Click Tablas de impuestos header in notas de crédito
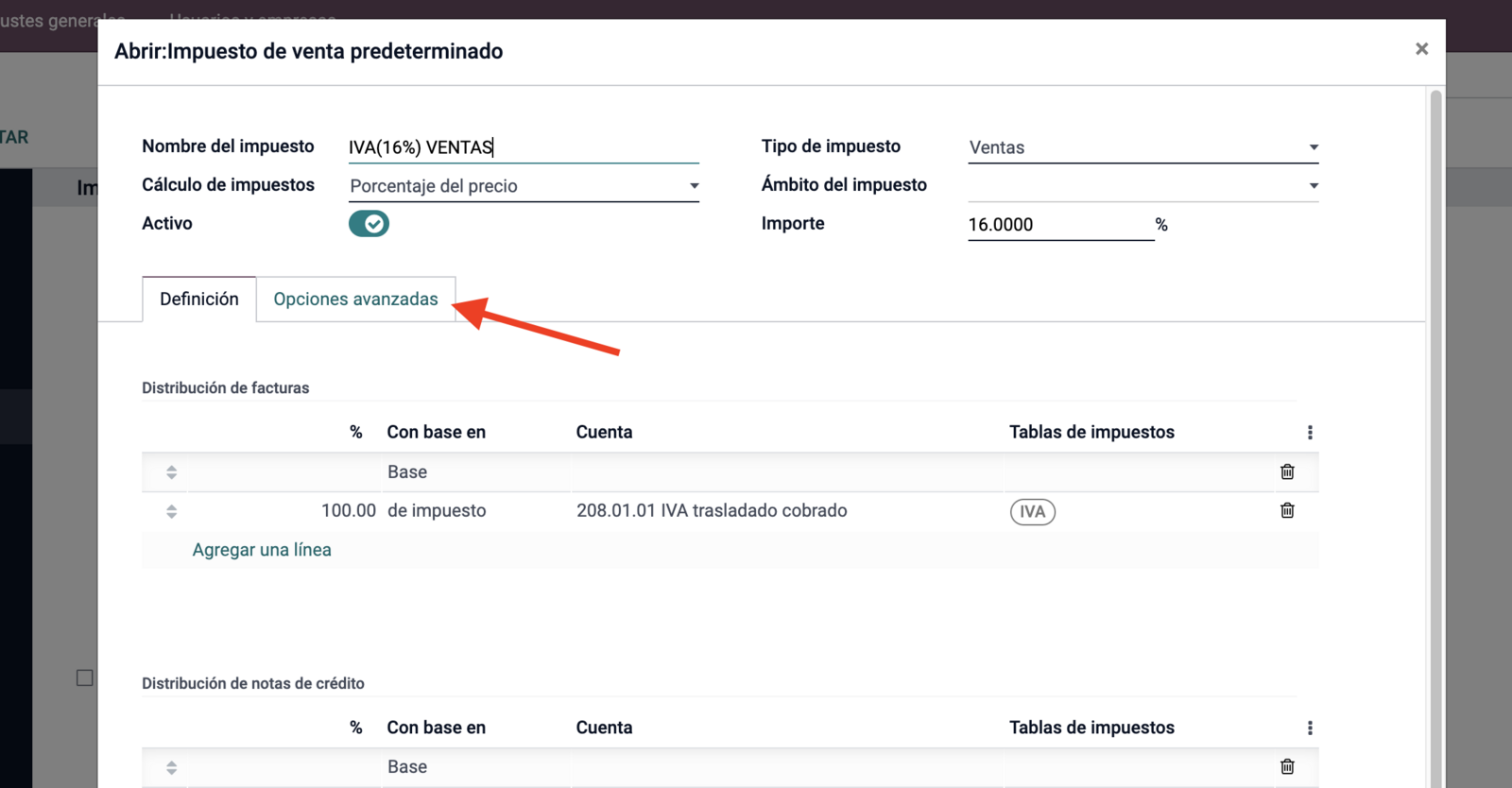 1091,728
